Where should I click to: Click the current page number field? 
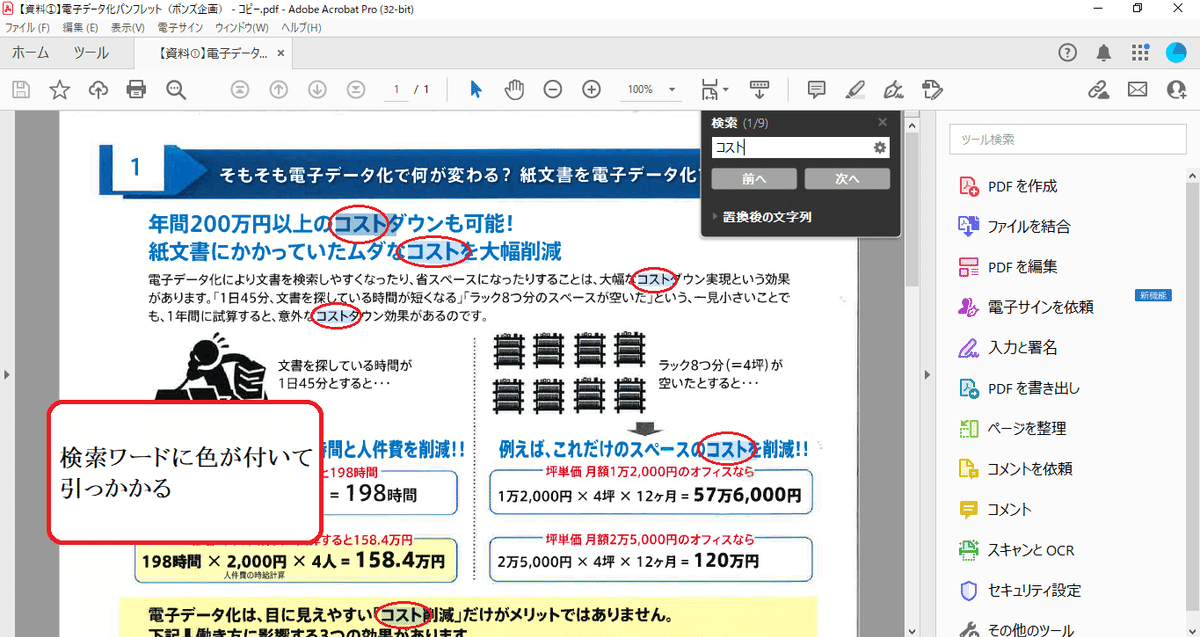coord(397,90)
